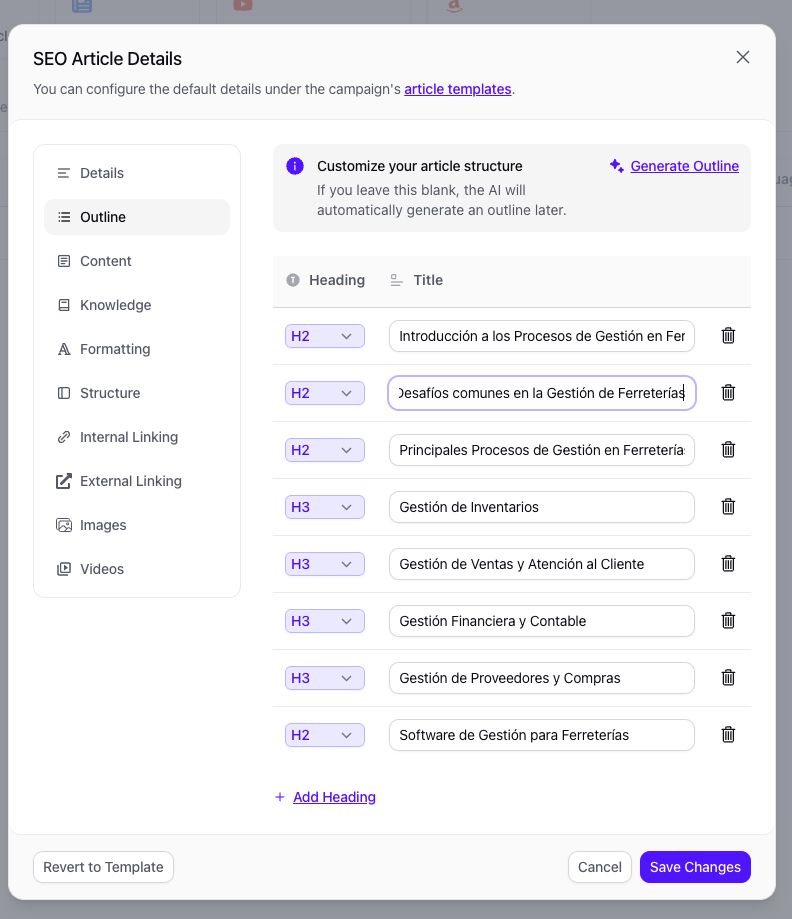The height and width of the screenshot is (919, 792).
Task: Change H2 level for Software de Gestión
Action: pyautogui.click(x=325, y=734)
